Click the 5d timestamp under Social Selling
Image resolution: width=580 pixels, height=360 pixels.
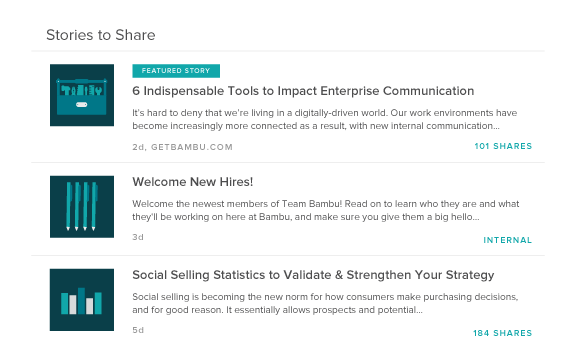(138, 330)
